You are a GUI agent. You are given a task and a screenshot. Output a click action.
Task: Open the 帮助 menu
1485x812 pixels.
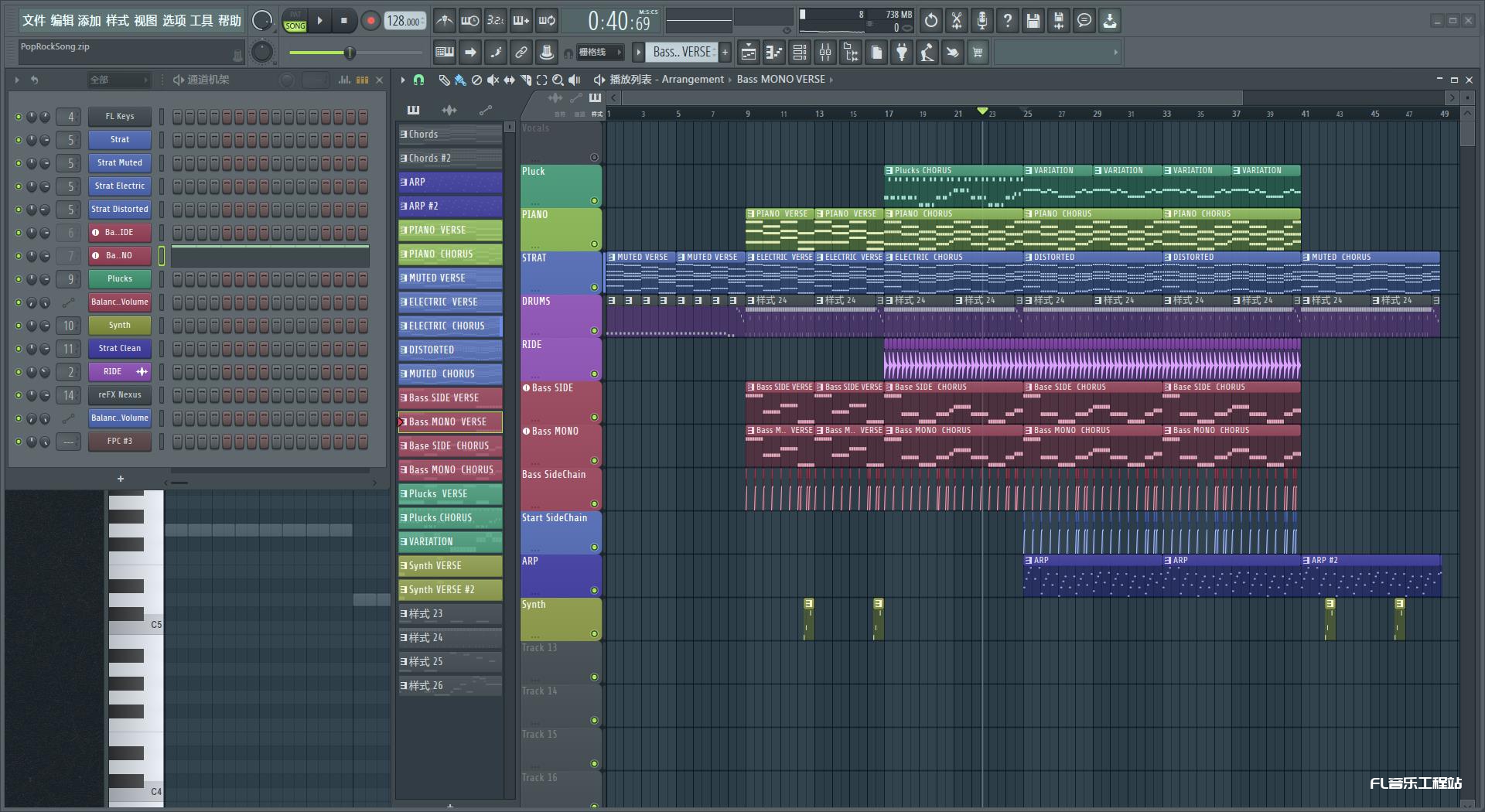229,21
